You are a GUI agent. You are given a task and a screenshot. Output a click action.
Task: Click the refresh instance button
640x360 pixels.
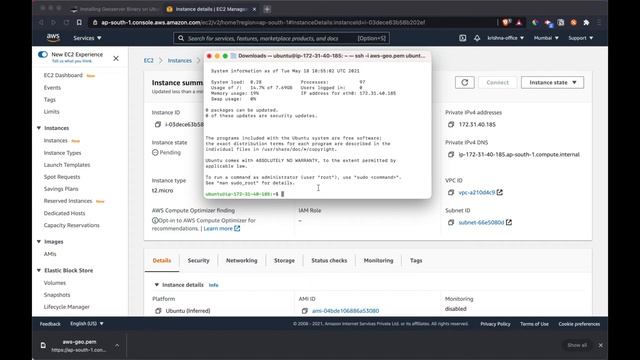tap(464, 82)
